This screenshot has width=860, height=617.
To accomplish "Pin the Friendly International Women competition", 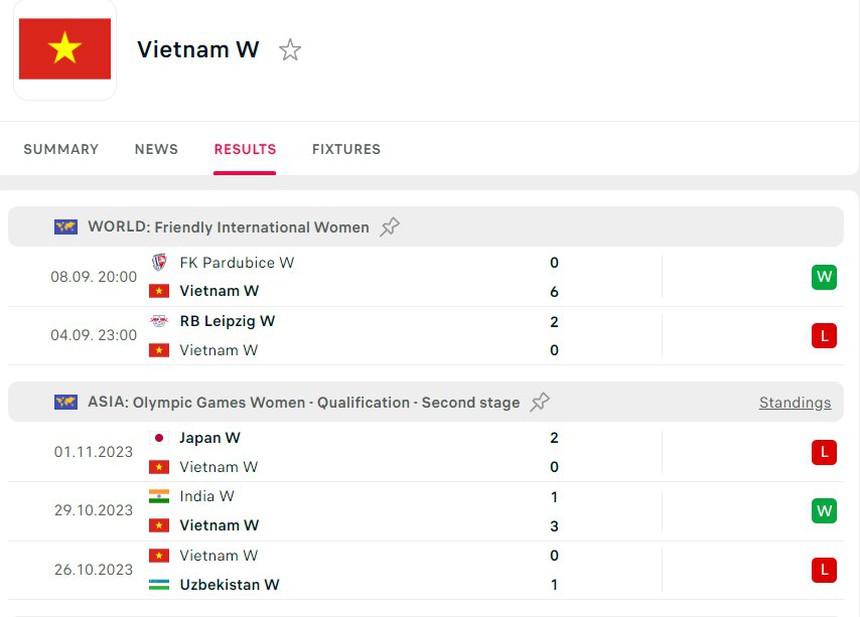I will coord(389,226).
